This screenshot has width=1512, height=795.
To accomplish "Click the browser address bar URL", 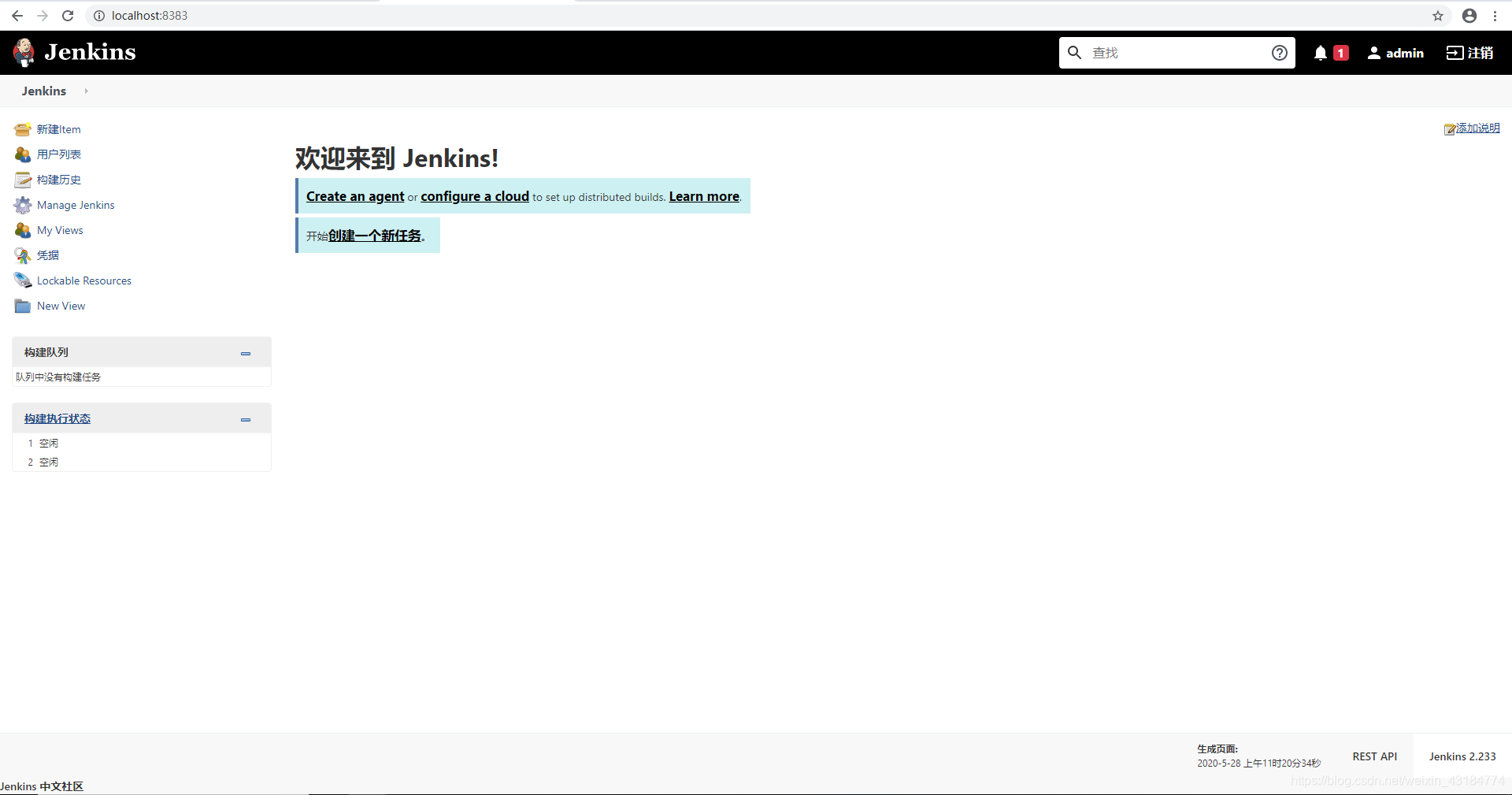I will (150, 16).
